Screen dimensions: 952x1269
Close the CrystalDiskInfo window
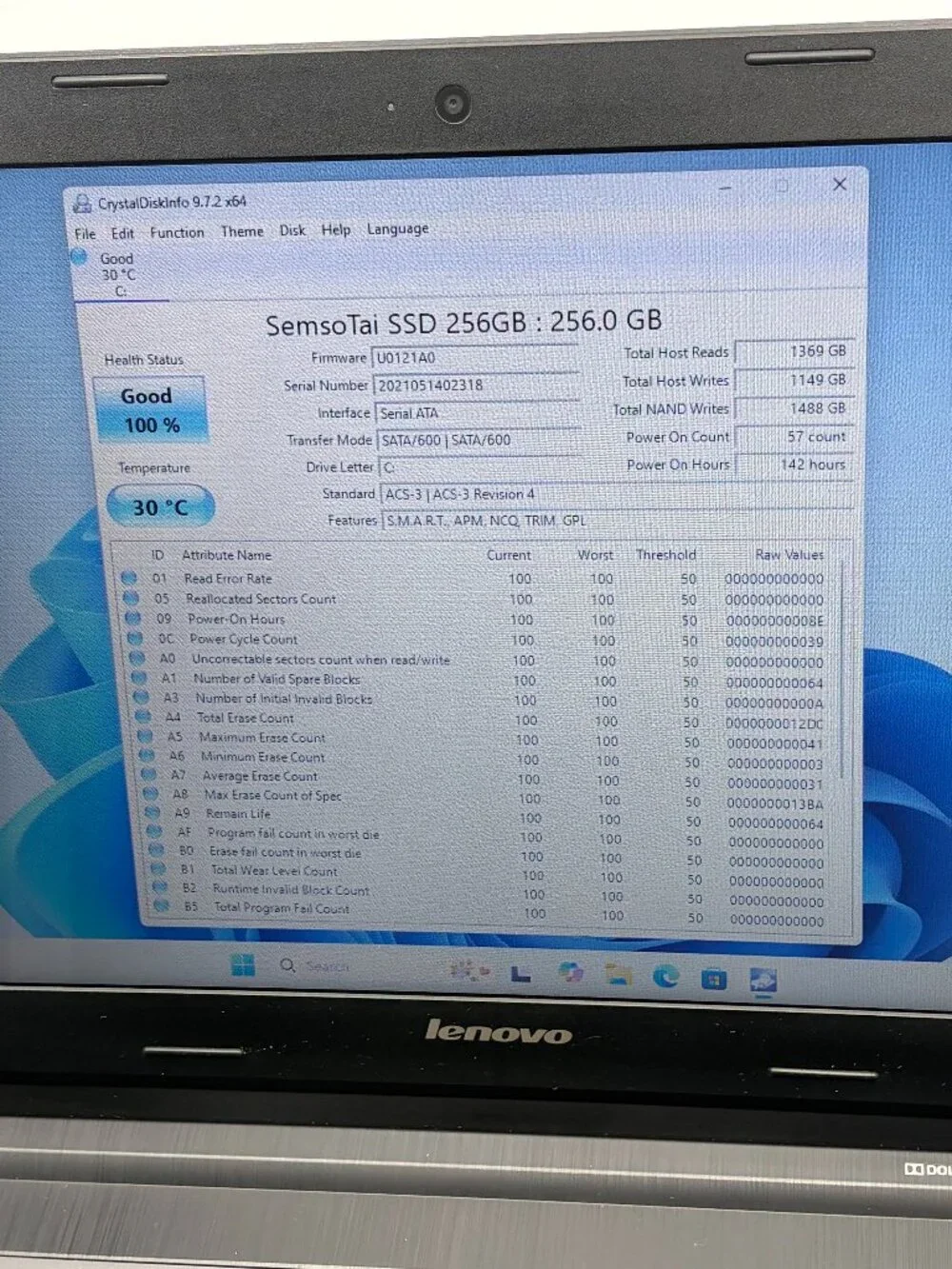839,184
